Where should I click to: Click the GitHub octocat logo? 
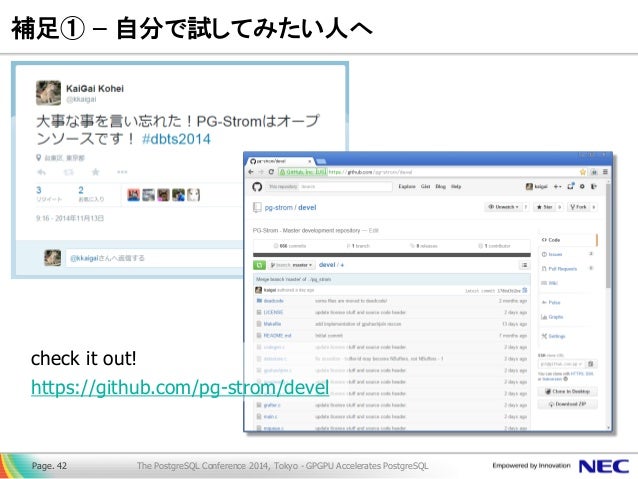coord(257,187)
